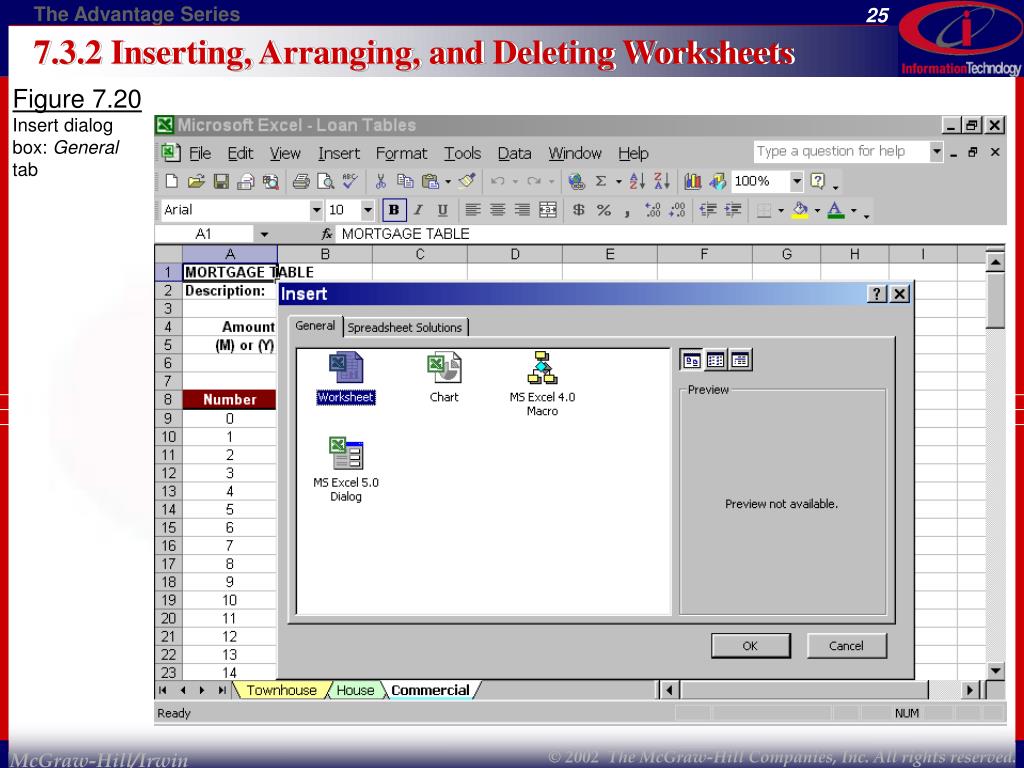Viewport: 1024px width, 768px height.
Task: Open a file with the Open icon
Action: click(197, 182)
